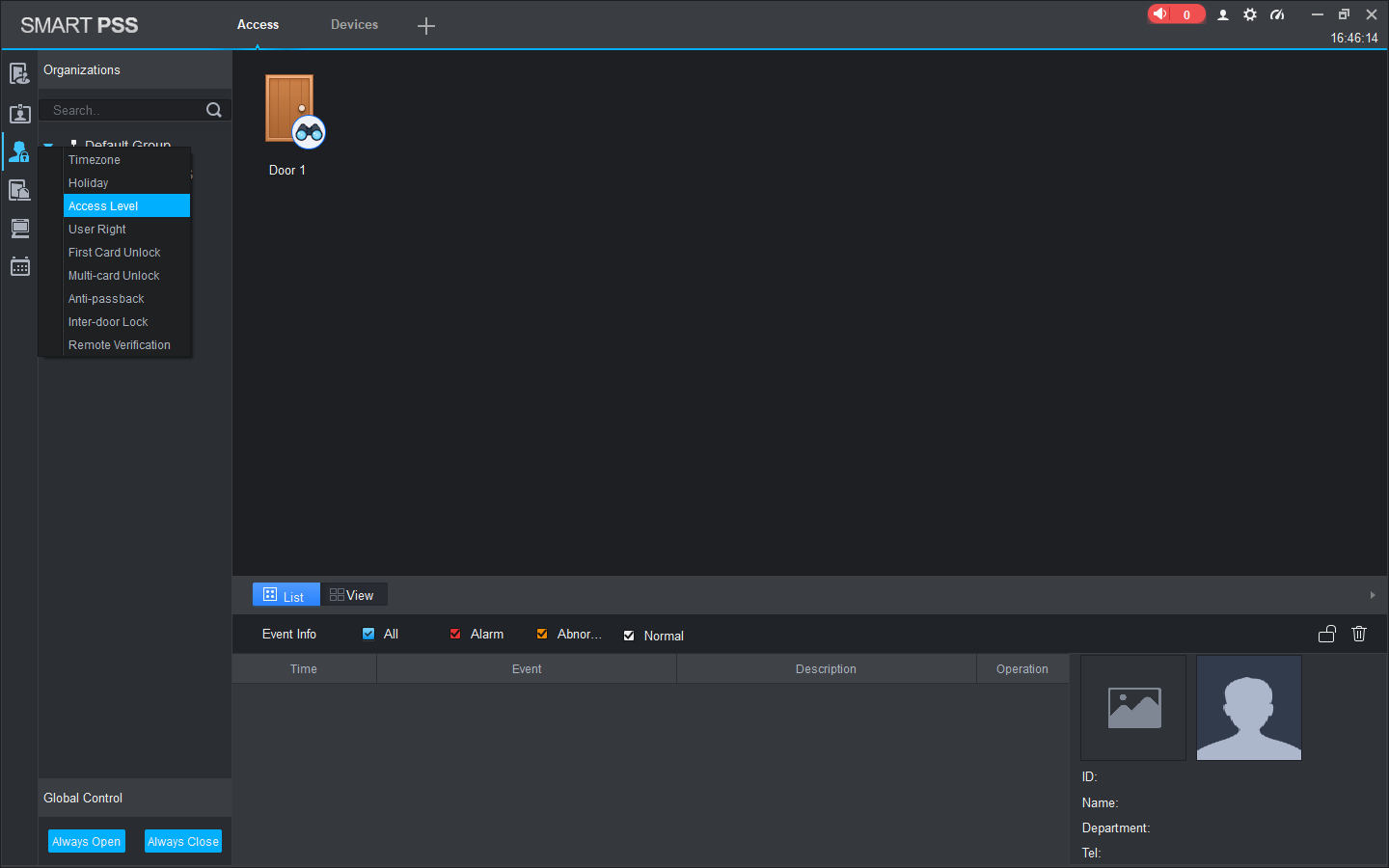1389x868 pixels.
Task: Open Remote Verification menu entry
Action: (126, 345)
